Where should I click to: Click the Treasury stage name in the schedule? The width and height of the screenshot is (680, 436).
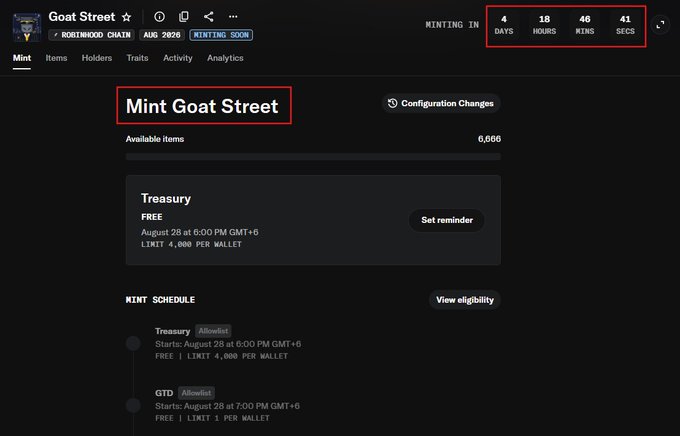173,331
